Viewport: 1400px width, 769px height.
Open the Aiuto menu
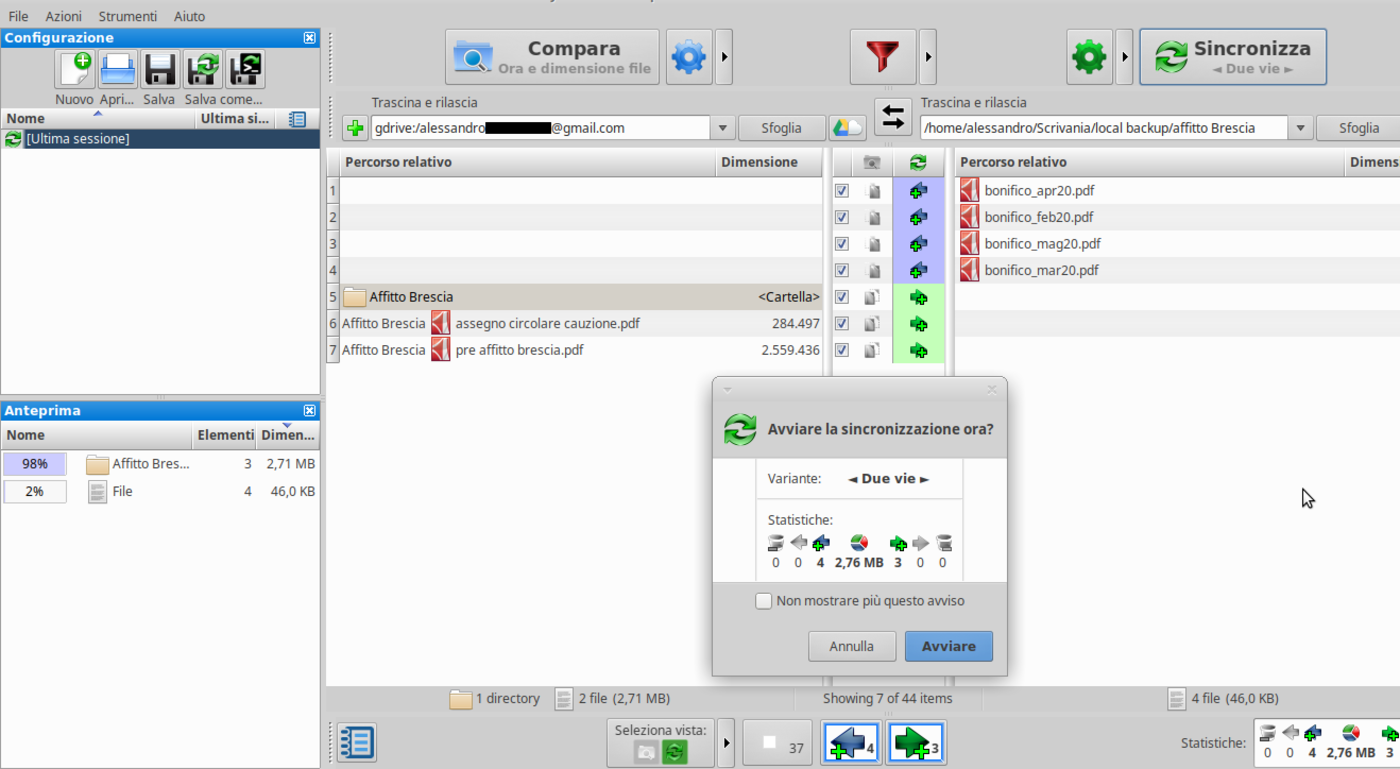point(189,16)
